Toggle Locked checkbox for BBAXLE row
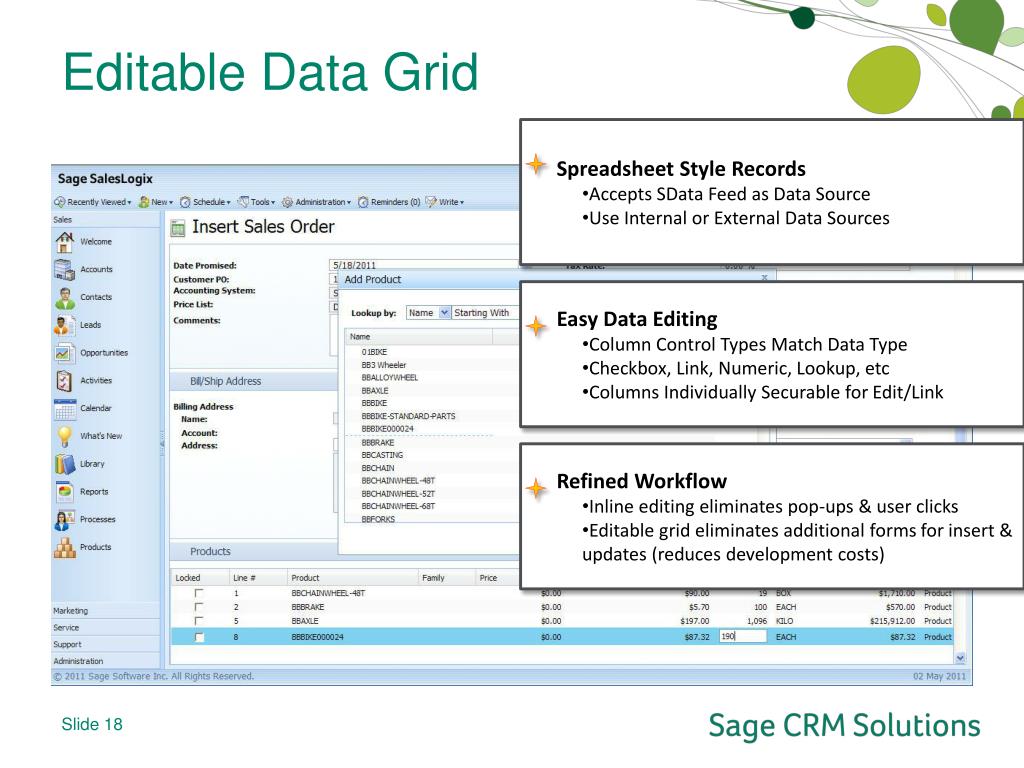 199,620
